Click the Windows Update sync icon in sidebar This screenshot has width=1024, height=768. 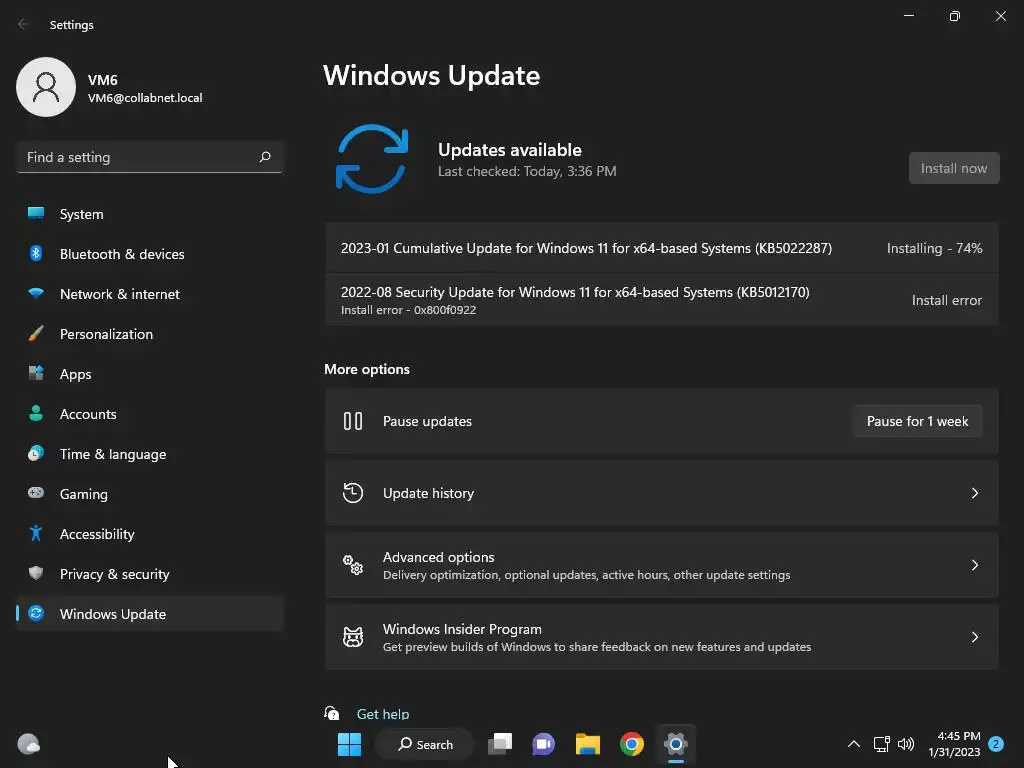36,613
